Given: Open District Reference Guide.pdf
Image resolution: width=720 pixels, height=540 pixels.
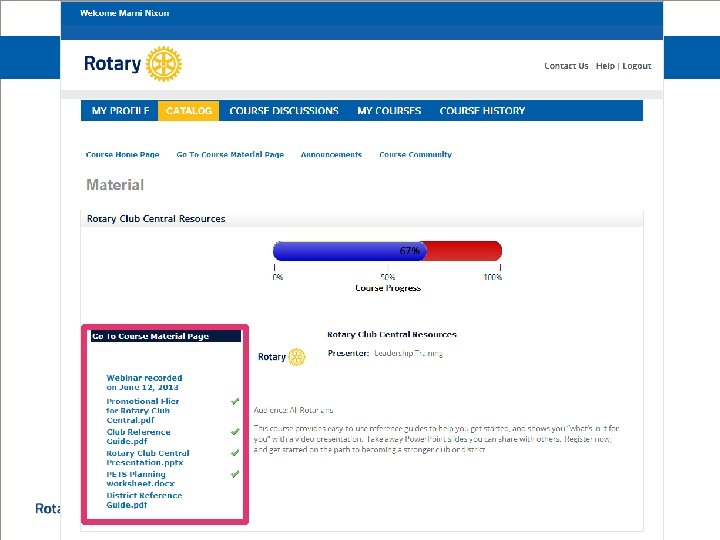Looking at the screenshot, I should tap(144, 500).
